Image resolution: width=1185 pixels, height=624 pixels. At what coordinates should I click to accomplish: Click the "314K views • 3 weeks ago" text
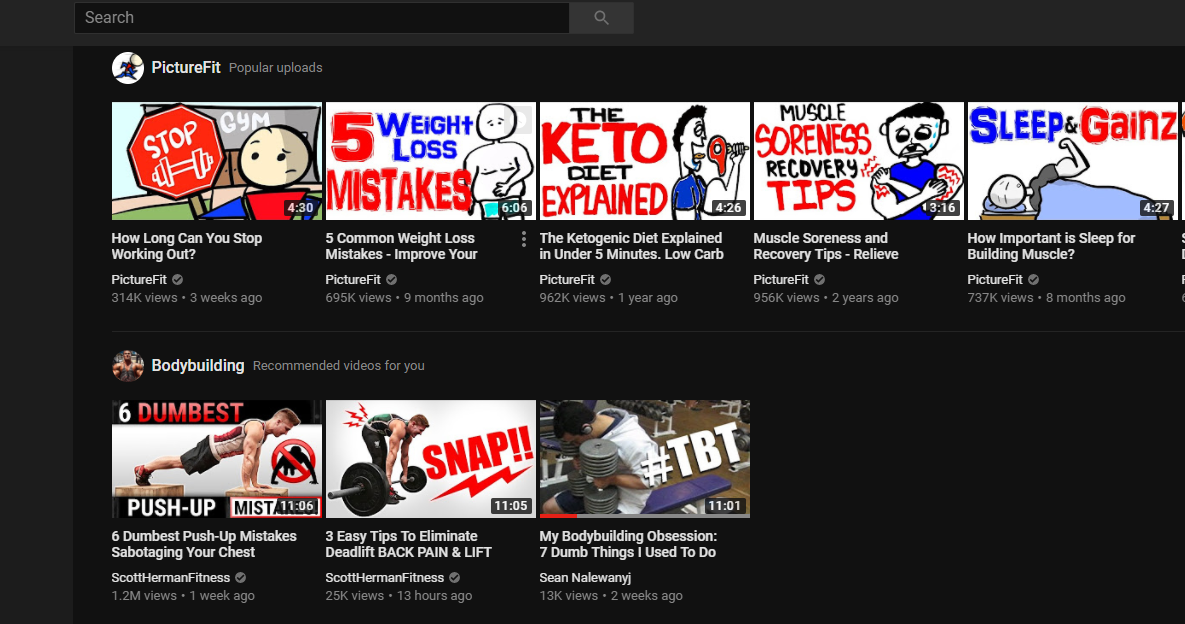[x=187, y=298]
